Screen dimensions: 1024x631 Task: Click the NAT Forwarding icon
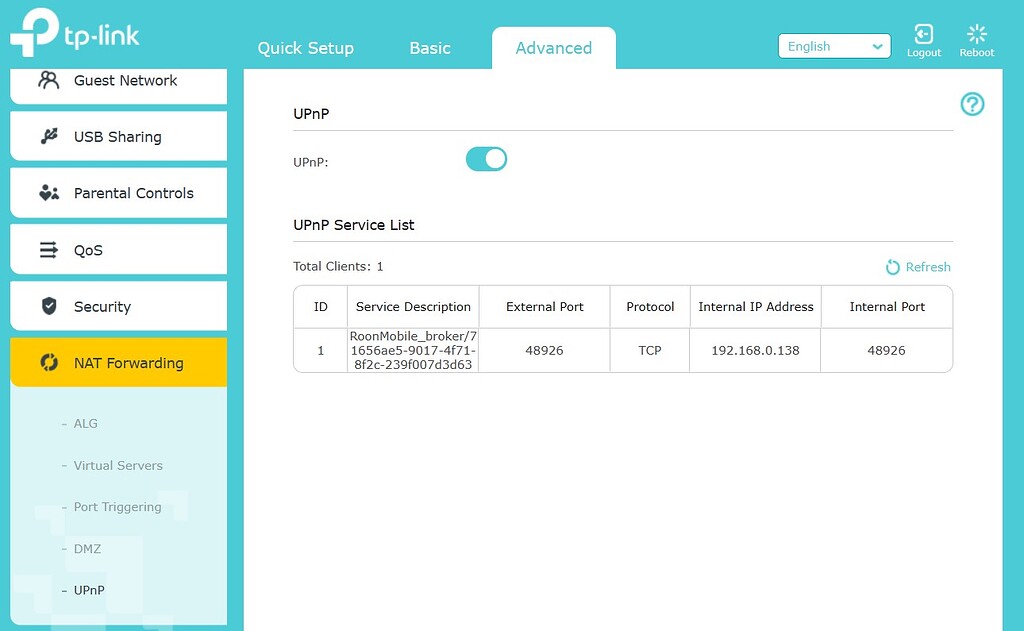click(48, 362)
